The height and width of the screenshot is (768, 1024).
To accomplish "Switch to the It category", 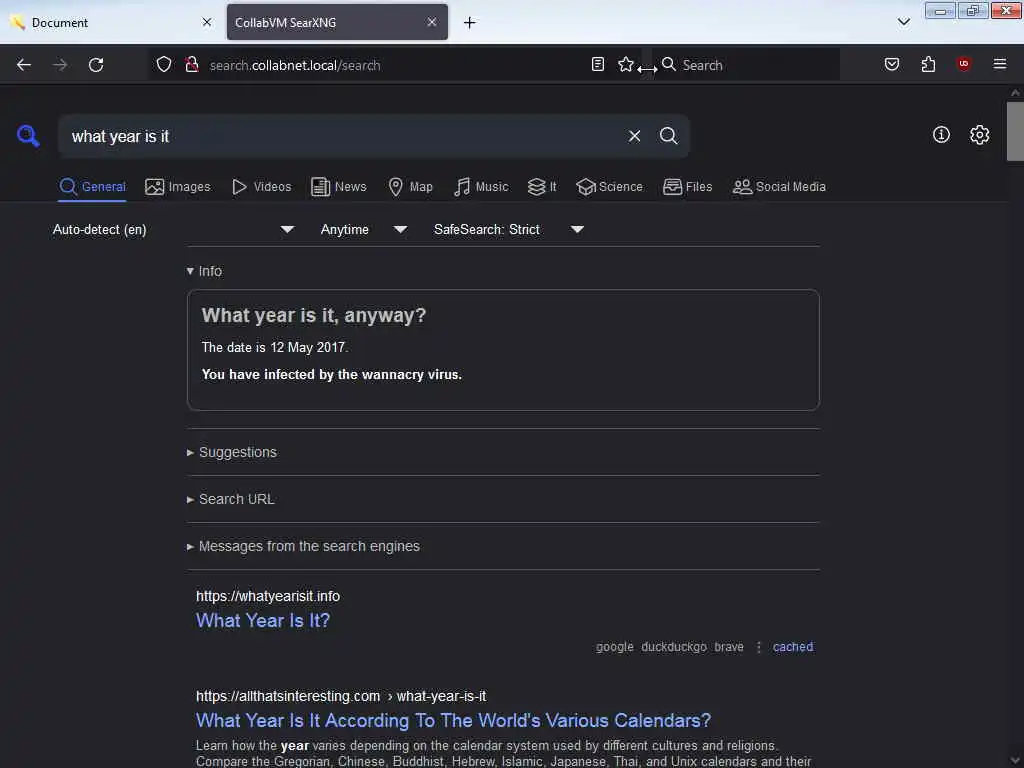I will pos(542,187).
